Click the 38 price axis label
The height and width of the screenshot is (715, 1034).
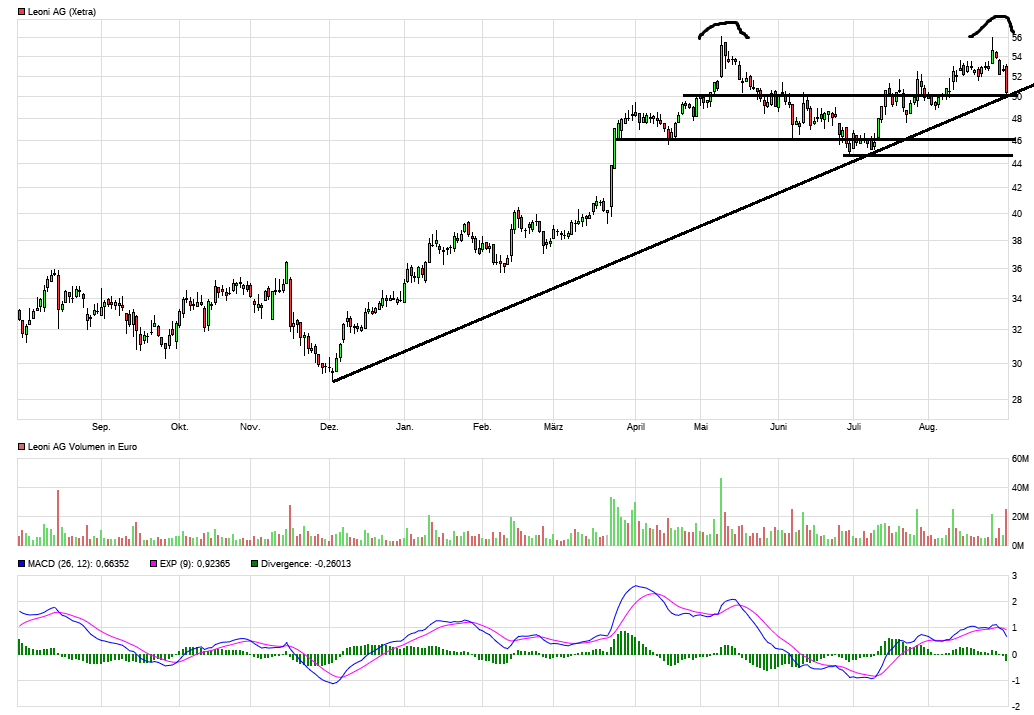(1017, 241)
